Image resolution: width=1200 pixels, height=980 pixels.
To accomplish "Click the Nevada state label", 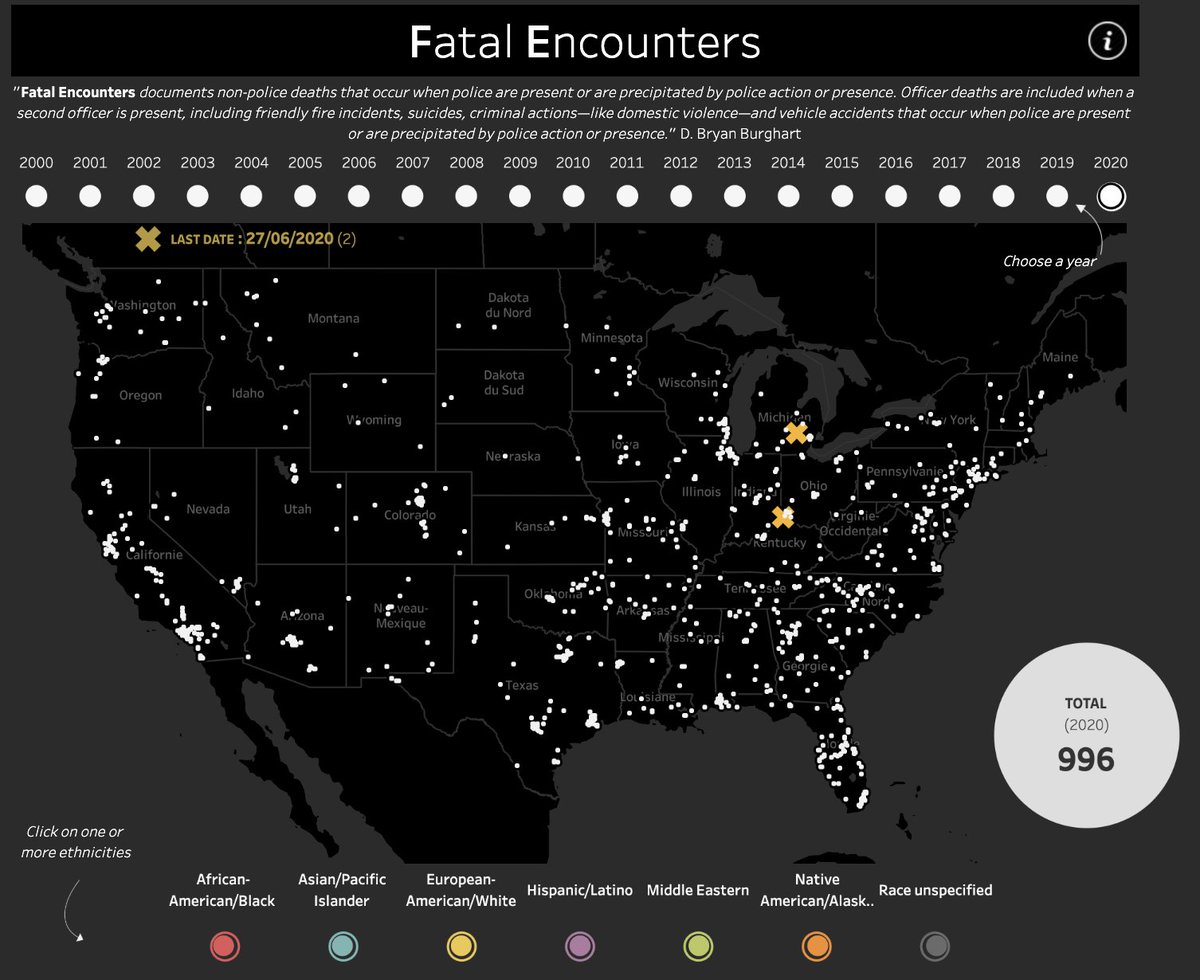I will pos(208,509).
